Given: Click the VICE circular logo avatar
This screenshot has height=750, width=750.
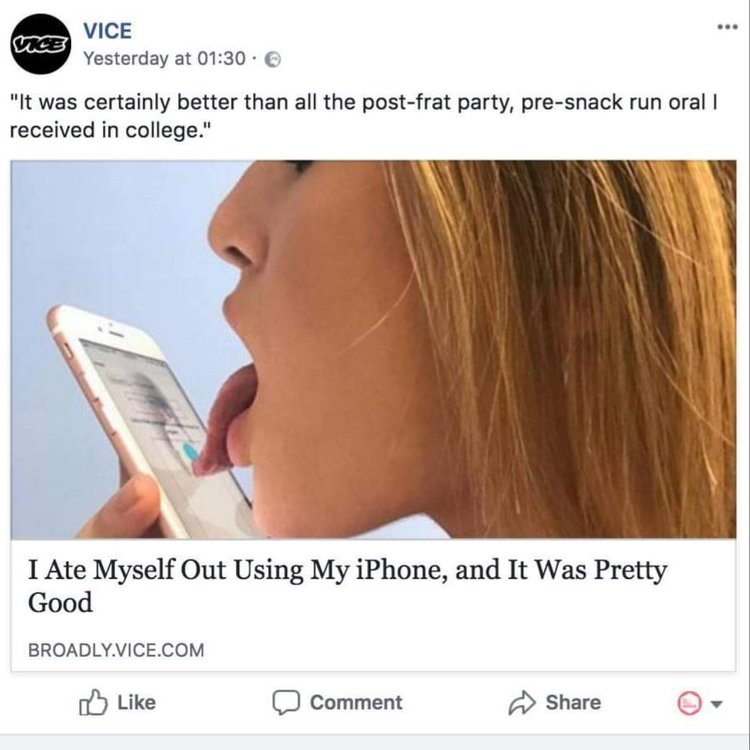Looking at the screenshot, I should pos(41,44).
